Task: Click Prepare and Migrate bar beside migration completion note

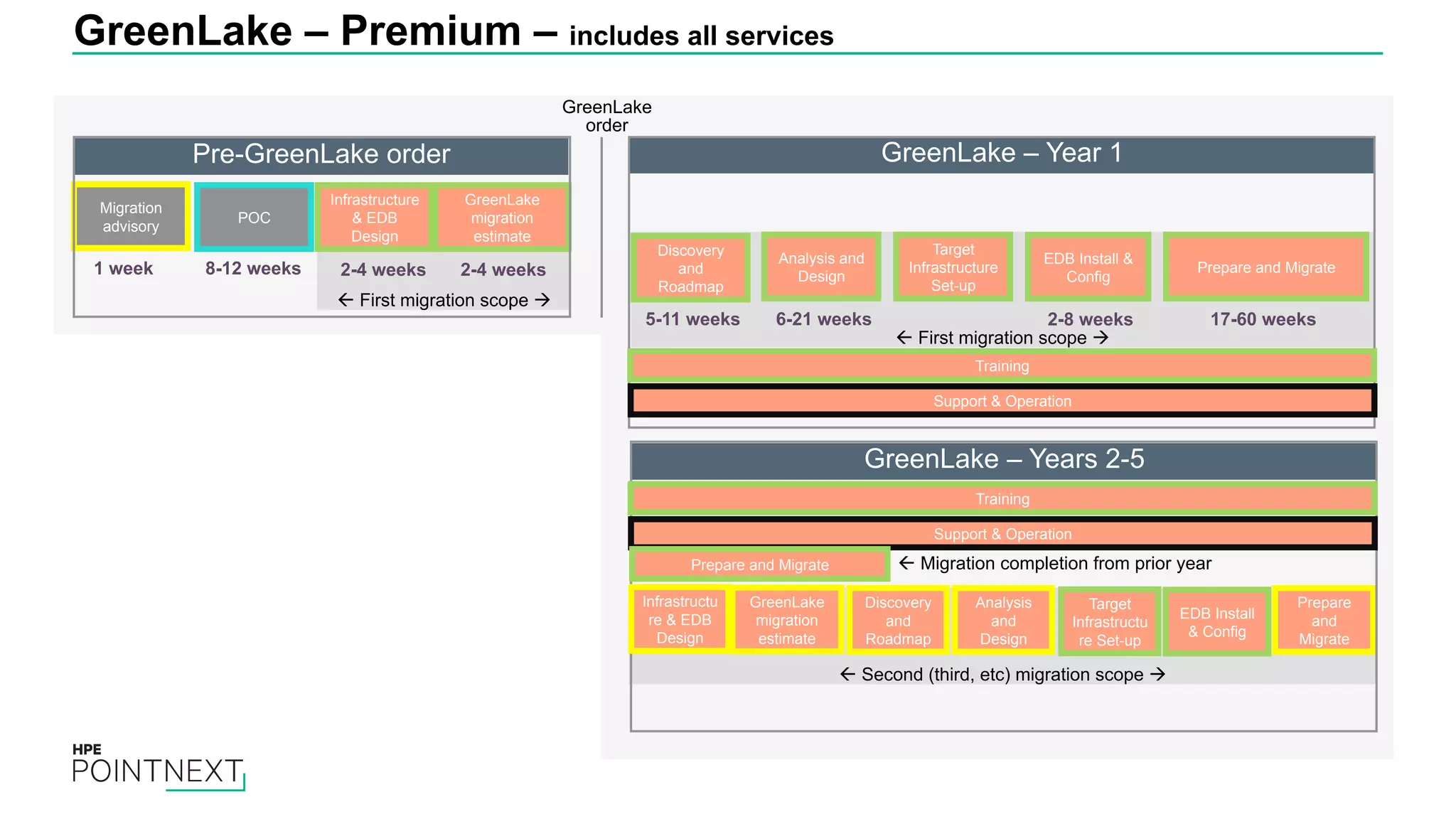Action: click(759, 564)
